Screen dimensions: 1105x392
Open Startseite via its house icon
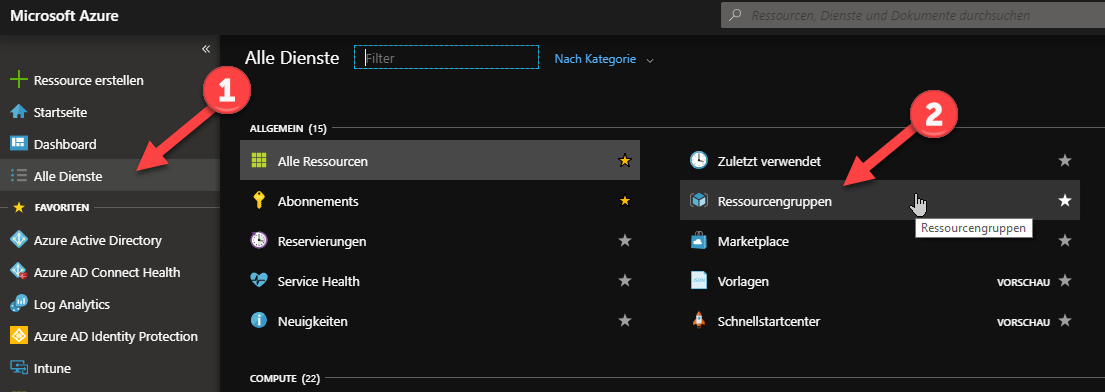click(x=18, y=112)
